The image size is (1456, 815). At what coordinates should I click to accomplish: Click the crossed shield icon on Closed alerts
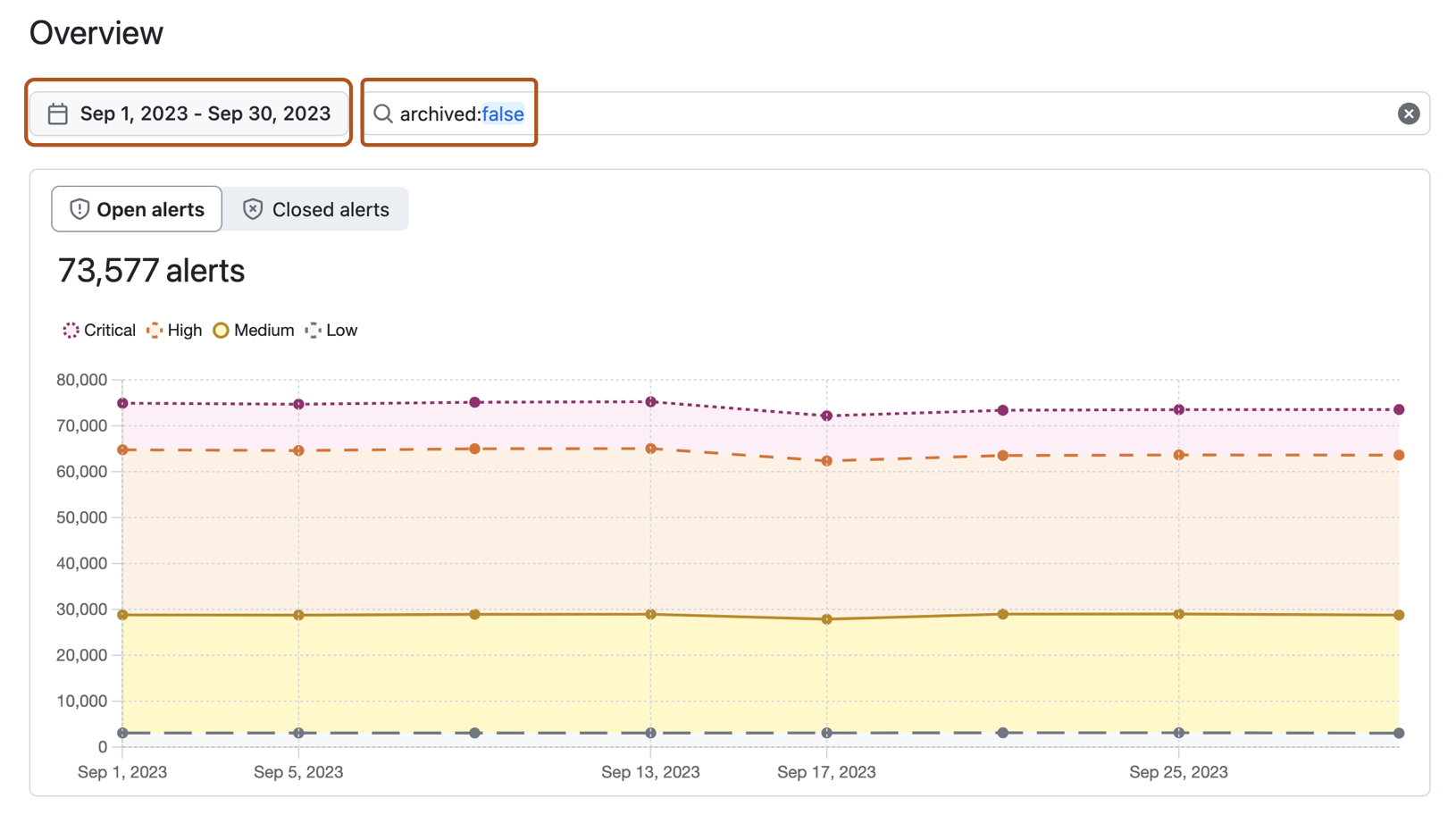(x=253, y=209)
